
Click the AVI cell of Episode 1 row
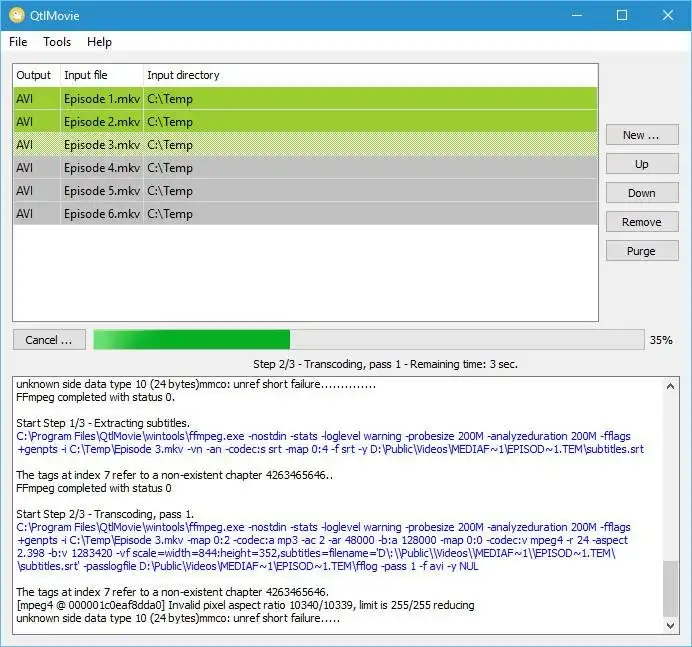pyautogui.click(x=37, y=99)
